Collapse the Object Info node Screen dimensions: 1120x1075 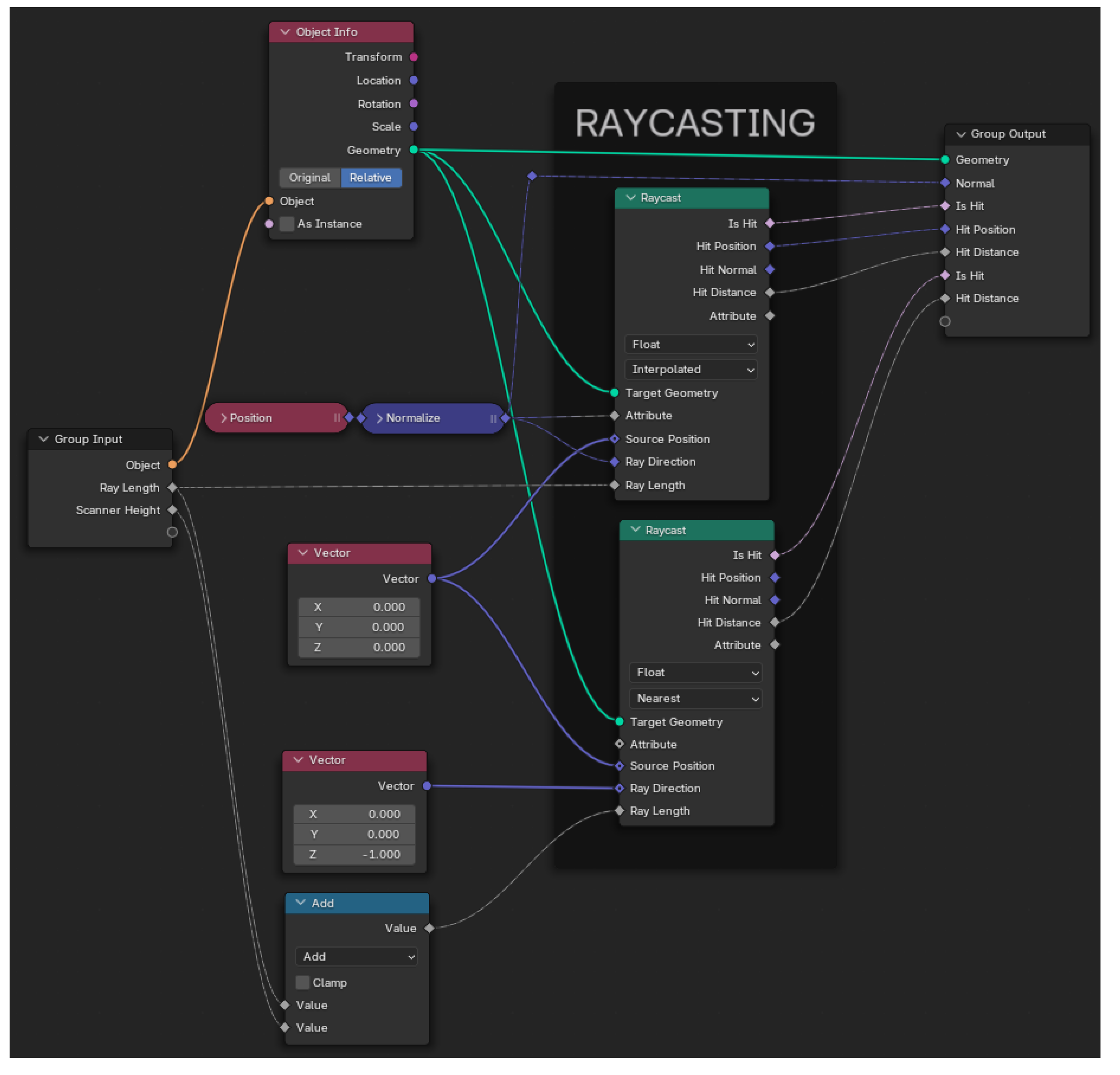point(285,32)
